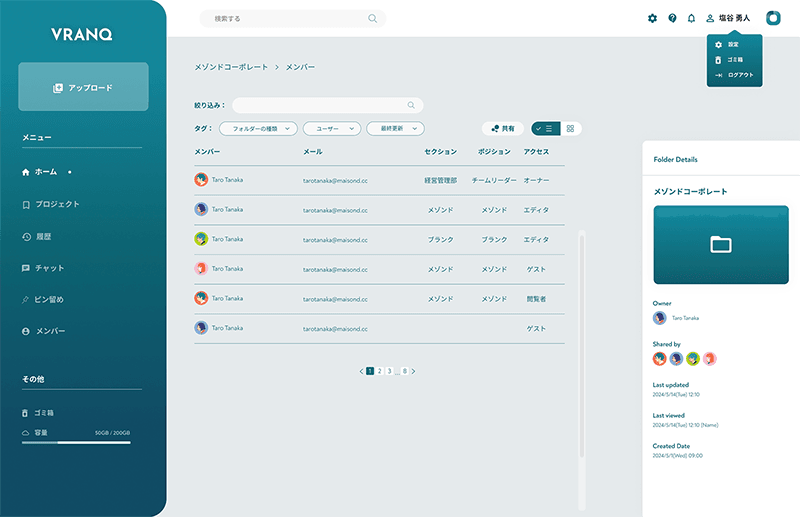
Task: Switch to list view toggle
Action: point(545,129)
